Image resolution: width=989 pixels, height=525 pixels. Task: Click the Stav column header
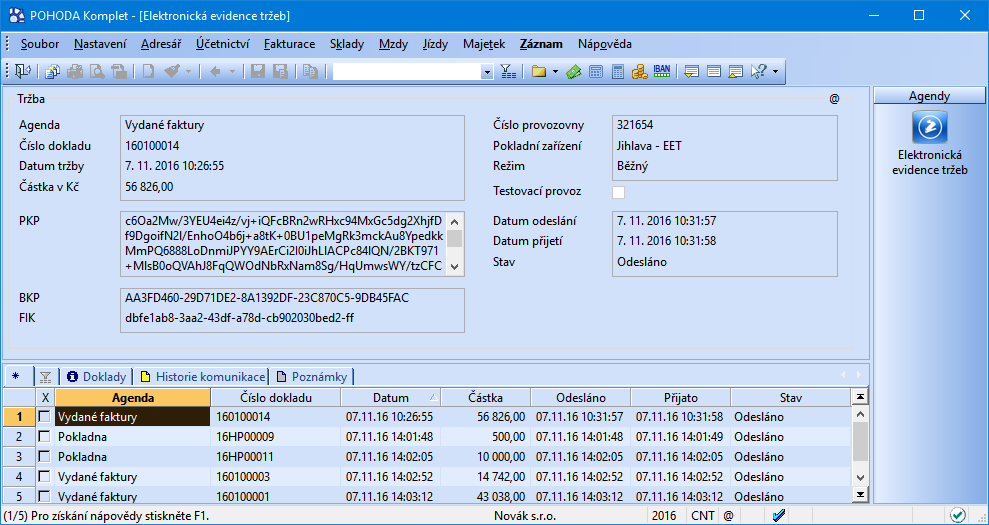click(790, 398)
